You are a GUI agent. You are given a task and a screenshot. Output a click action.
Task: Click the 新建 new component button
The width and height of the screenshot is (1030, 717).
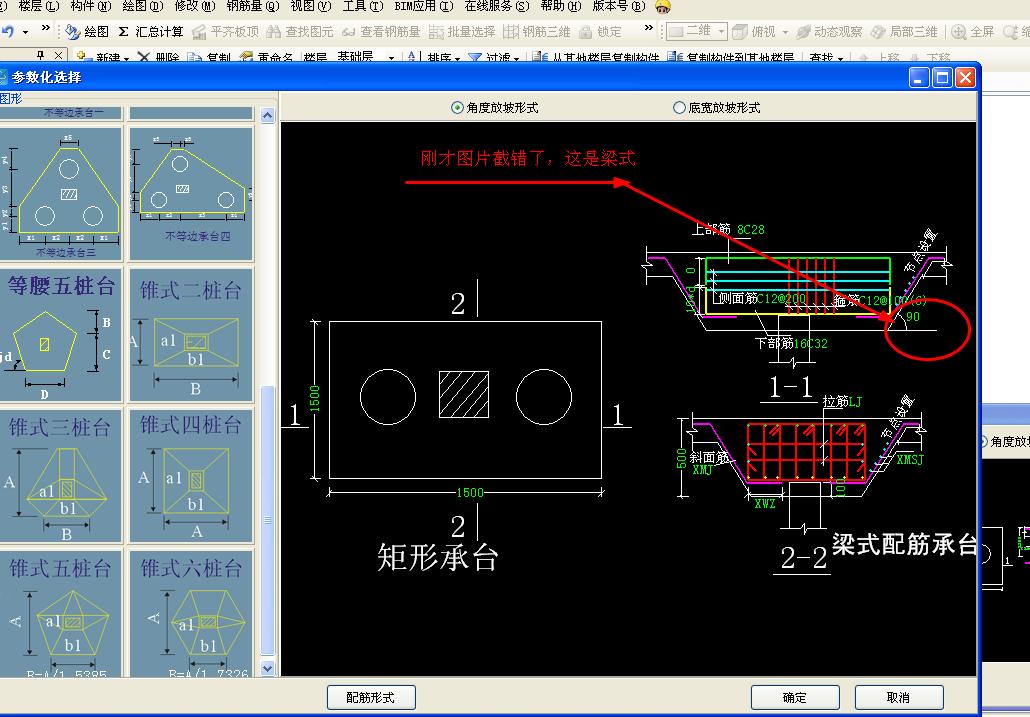(x=102, y=57)
